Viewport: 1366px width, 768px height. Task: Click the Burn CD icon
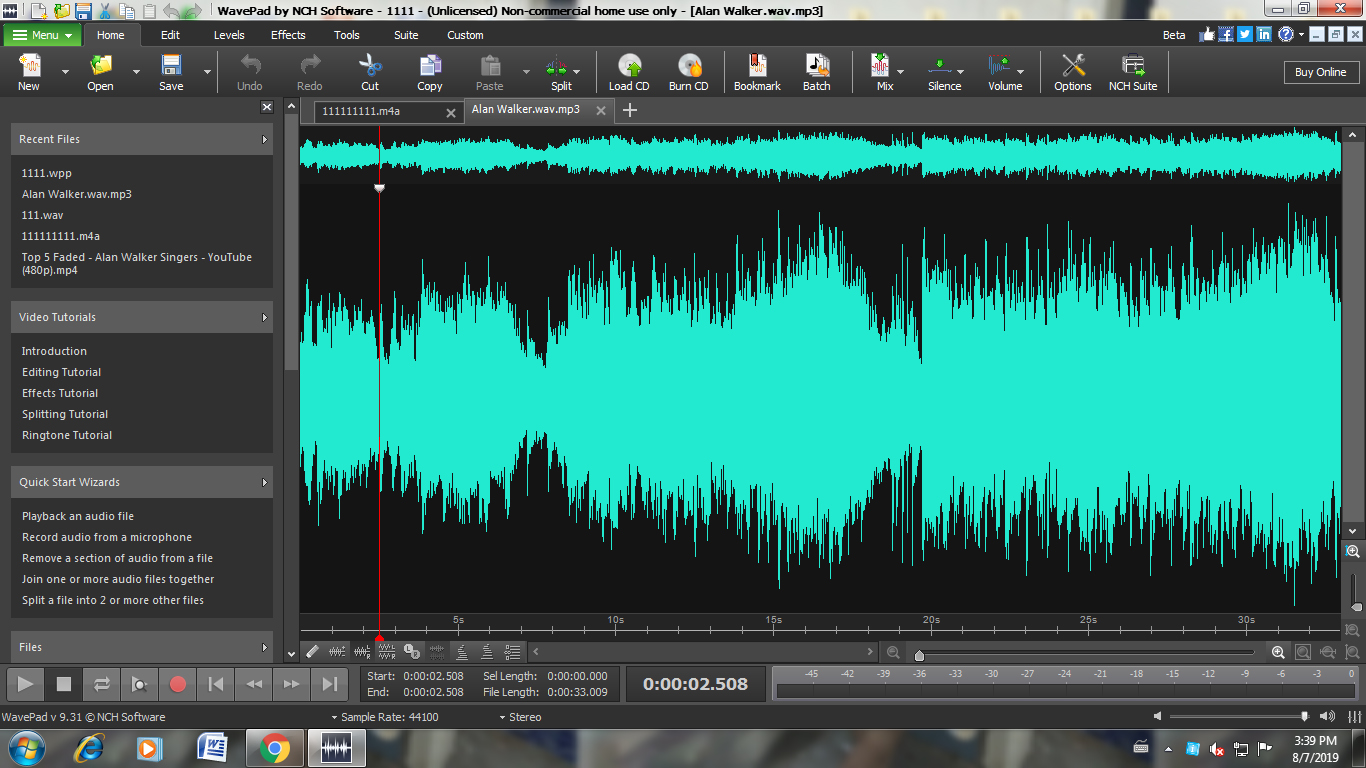coord(689,72)
